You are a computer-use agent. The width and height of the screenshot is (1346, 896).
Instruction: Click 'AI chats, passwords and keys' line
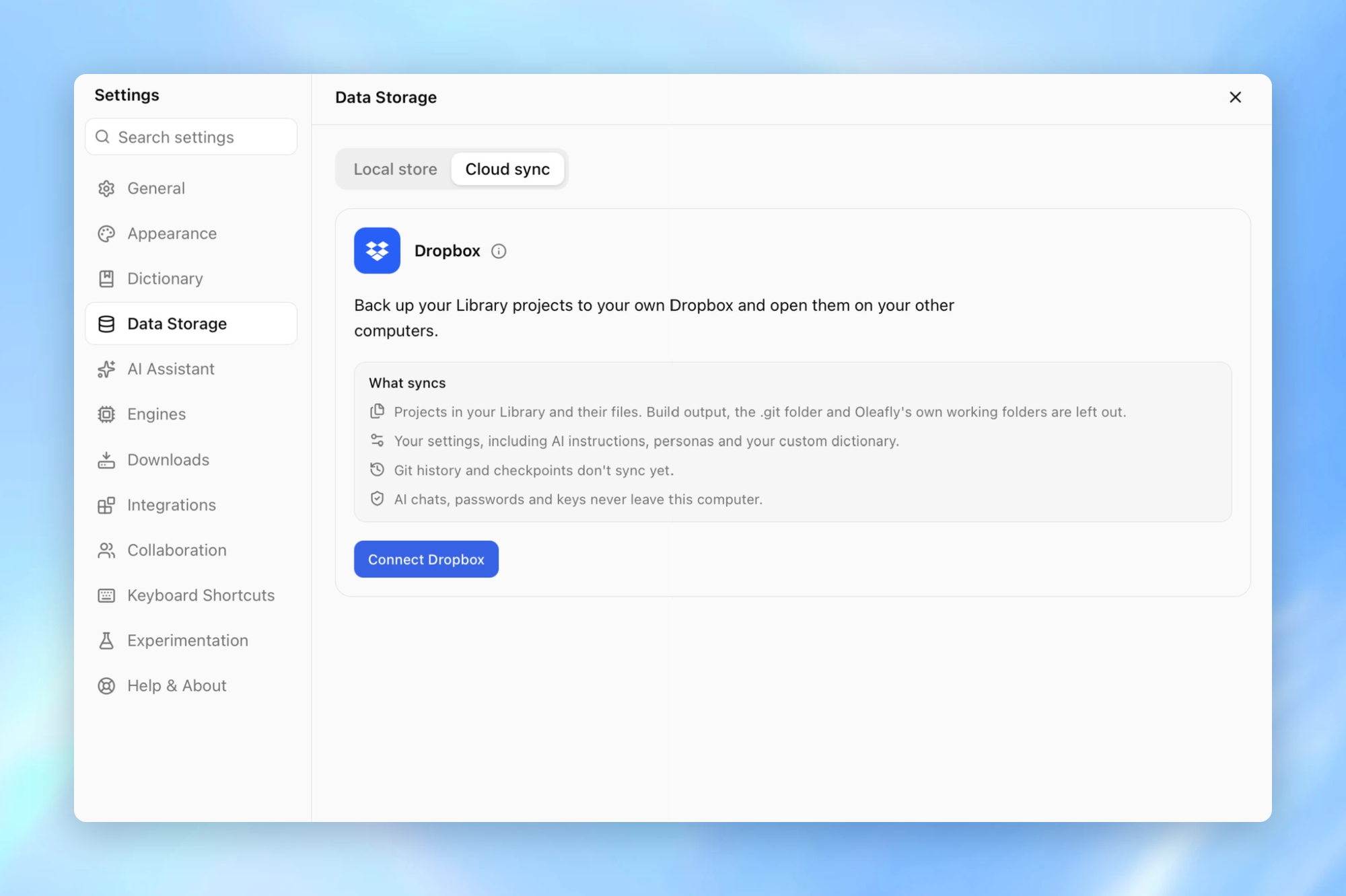pos(578,499)
